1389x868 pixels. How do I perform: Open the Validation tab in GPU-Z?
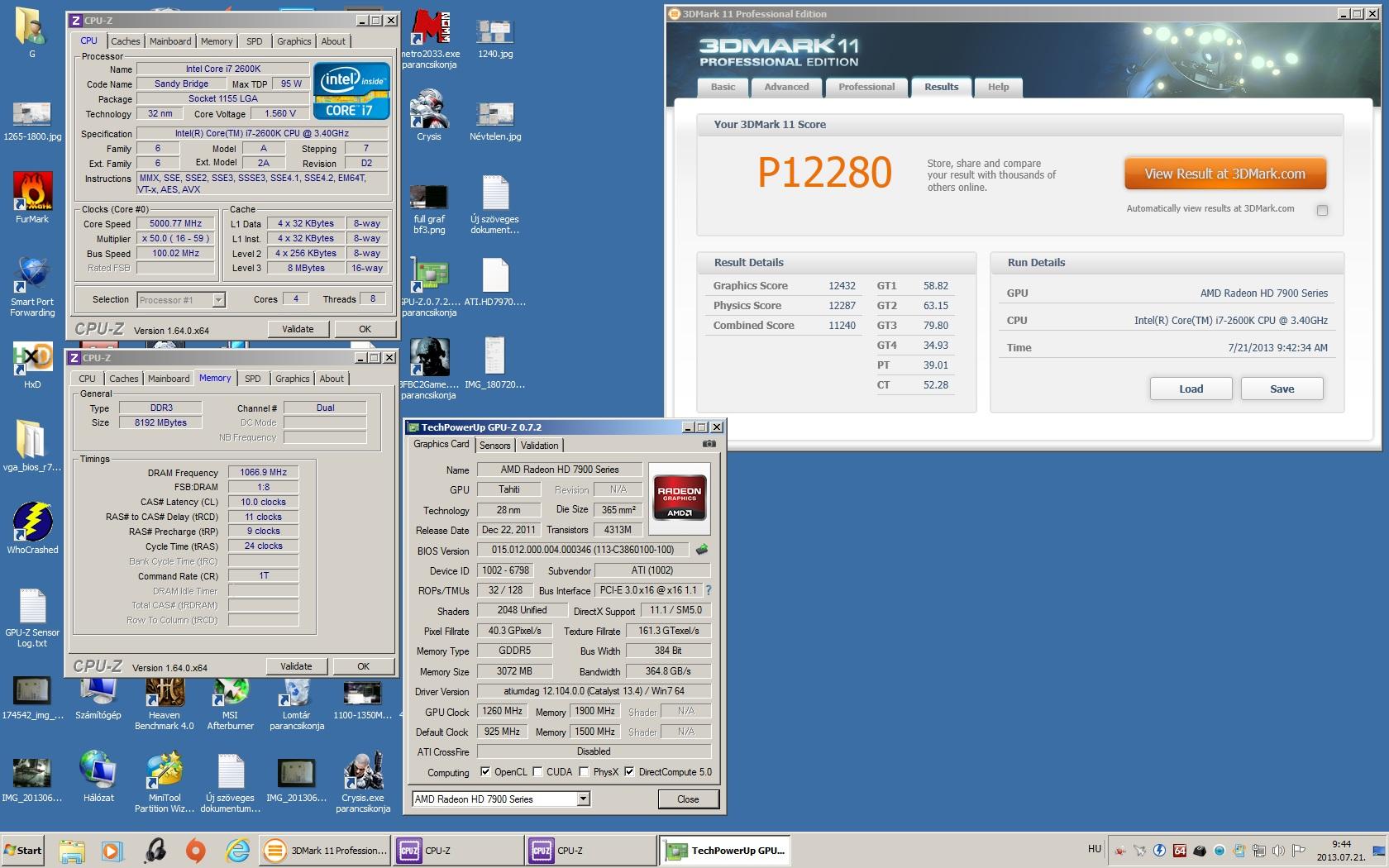coord(540,445)
